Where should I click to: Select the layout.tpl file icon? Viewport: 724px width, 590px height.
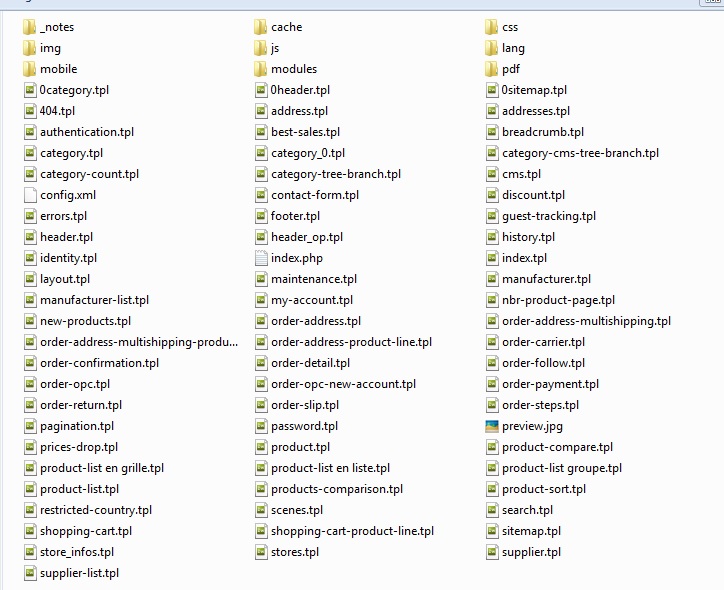click(x=30, y=279)
